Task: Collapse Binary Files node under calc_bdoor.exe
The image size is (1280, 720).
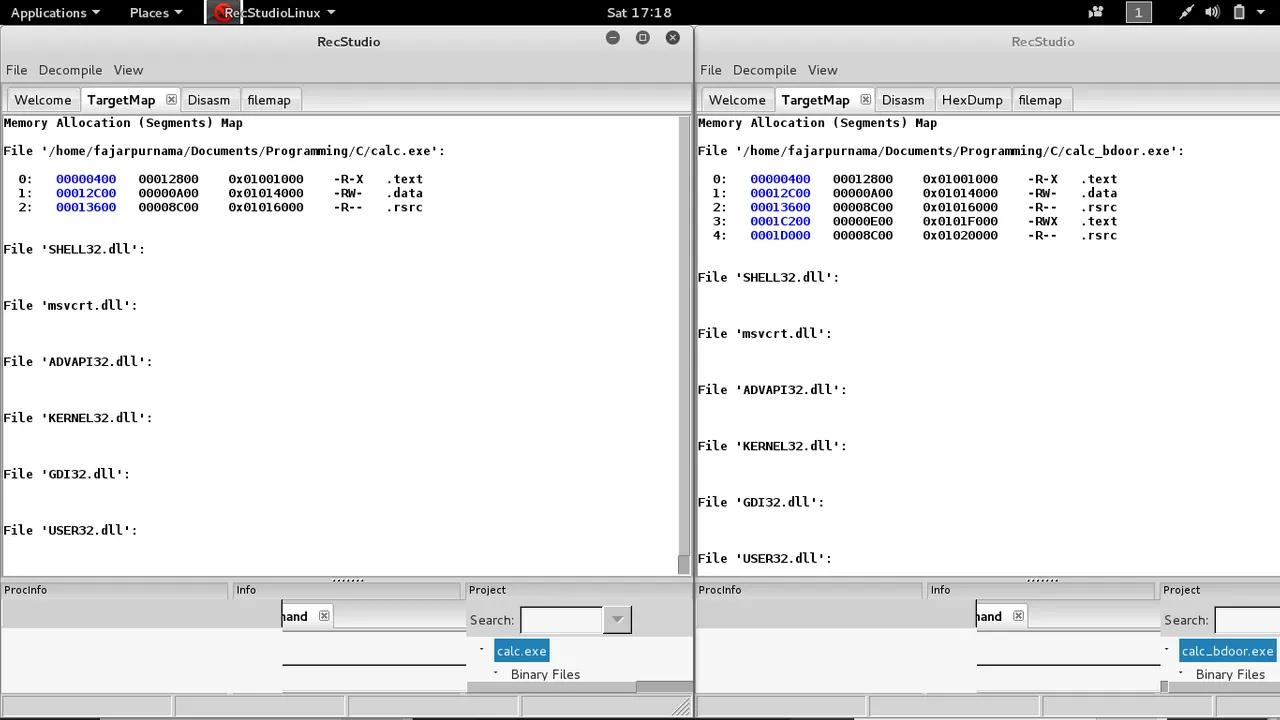Action: pyautogui.click(x=1181, y=673)
